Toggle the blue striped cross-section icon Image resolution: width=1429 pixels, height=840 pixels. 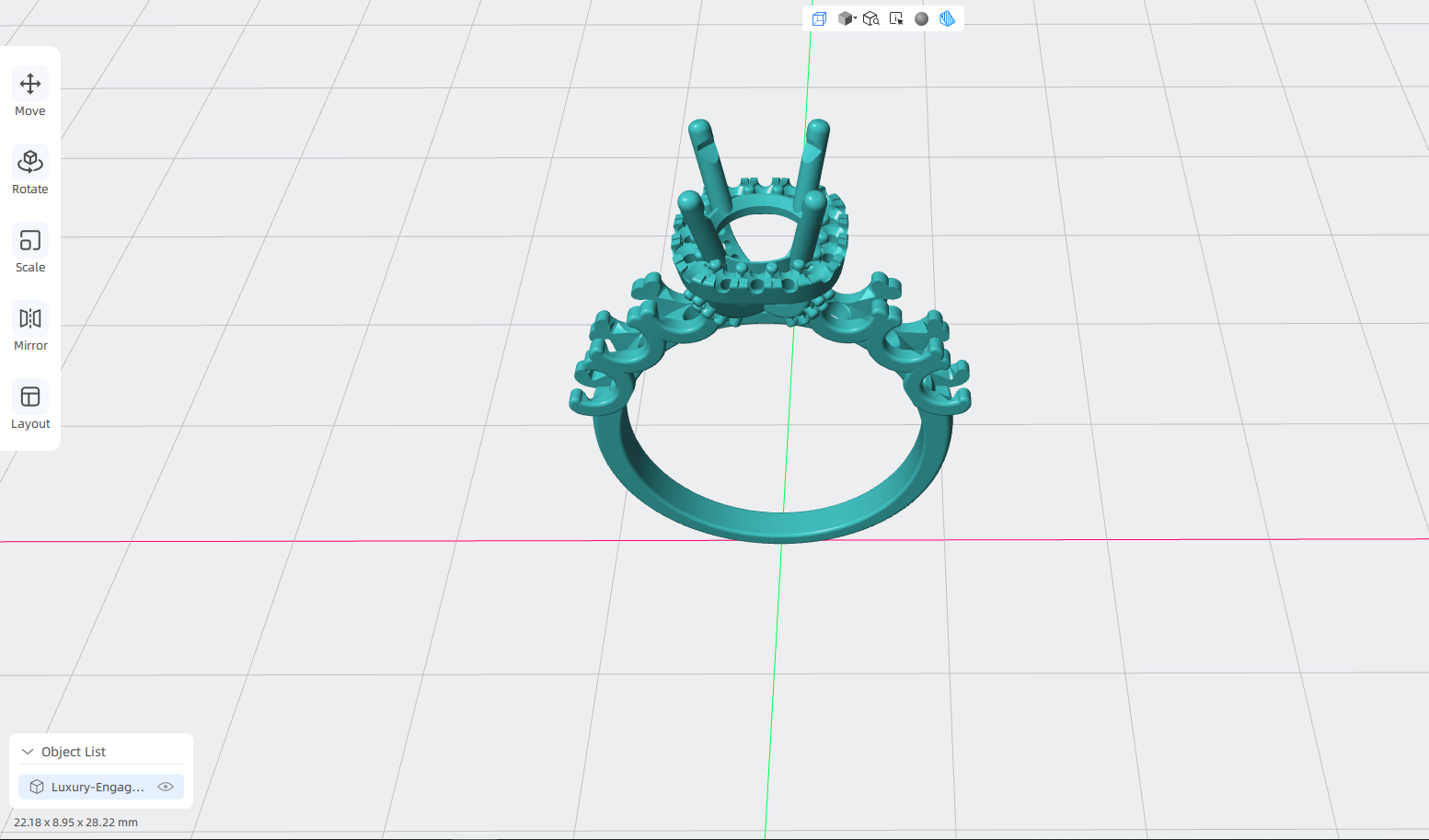(x=947, y=18)
